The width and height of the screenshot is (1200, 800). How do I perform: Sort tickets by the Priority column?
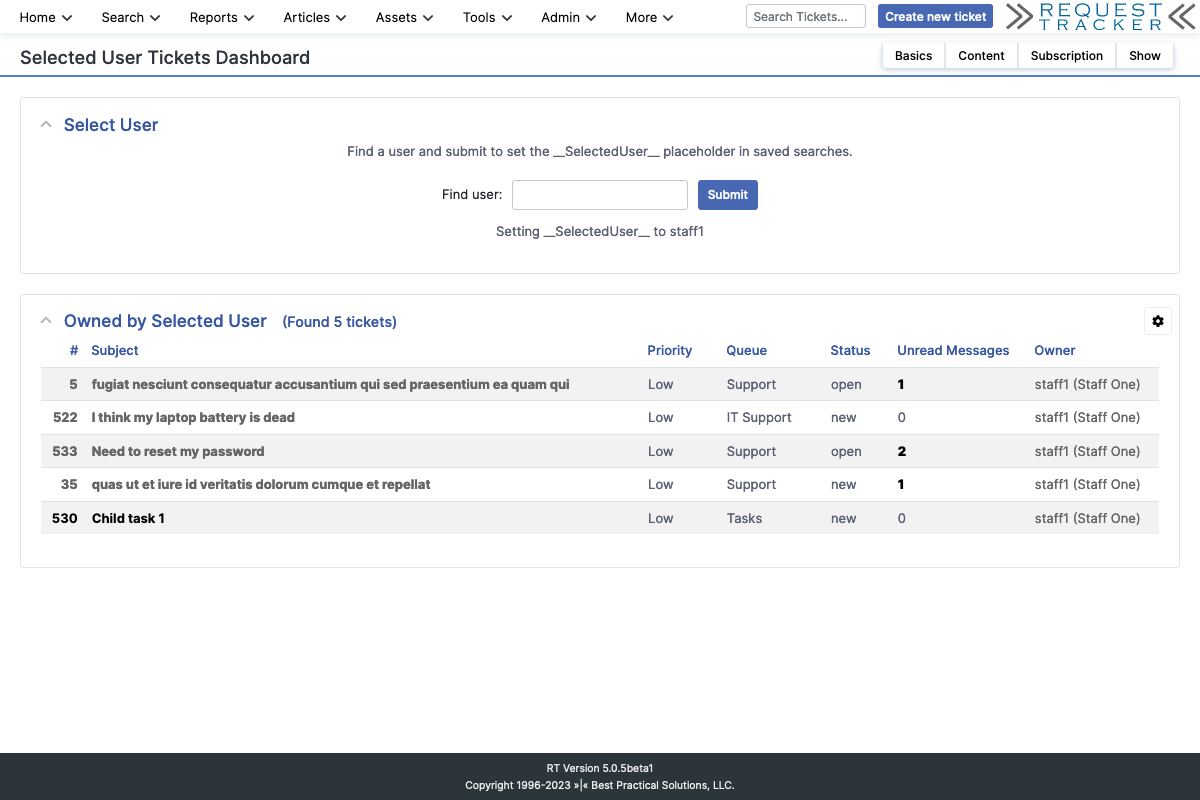669,350
